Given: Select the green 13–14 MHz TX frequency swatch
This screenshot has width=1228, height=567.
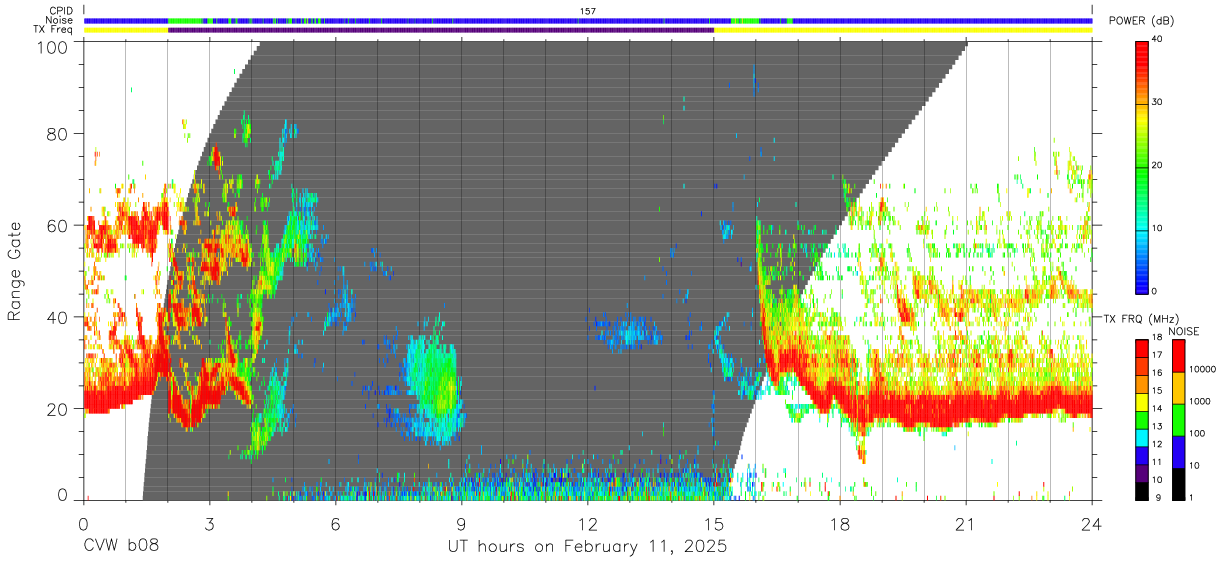Looking at the screenshot, I should click(x=1143, y=419).
